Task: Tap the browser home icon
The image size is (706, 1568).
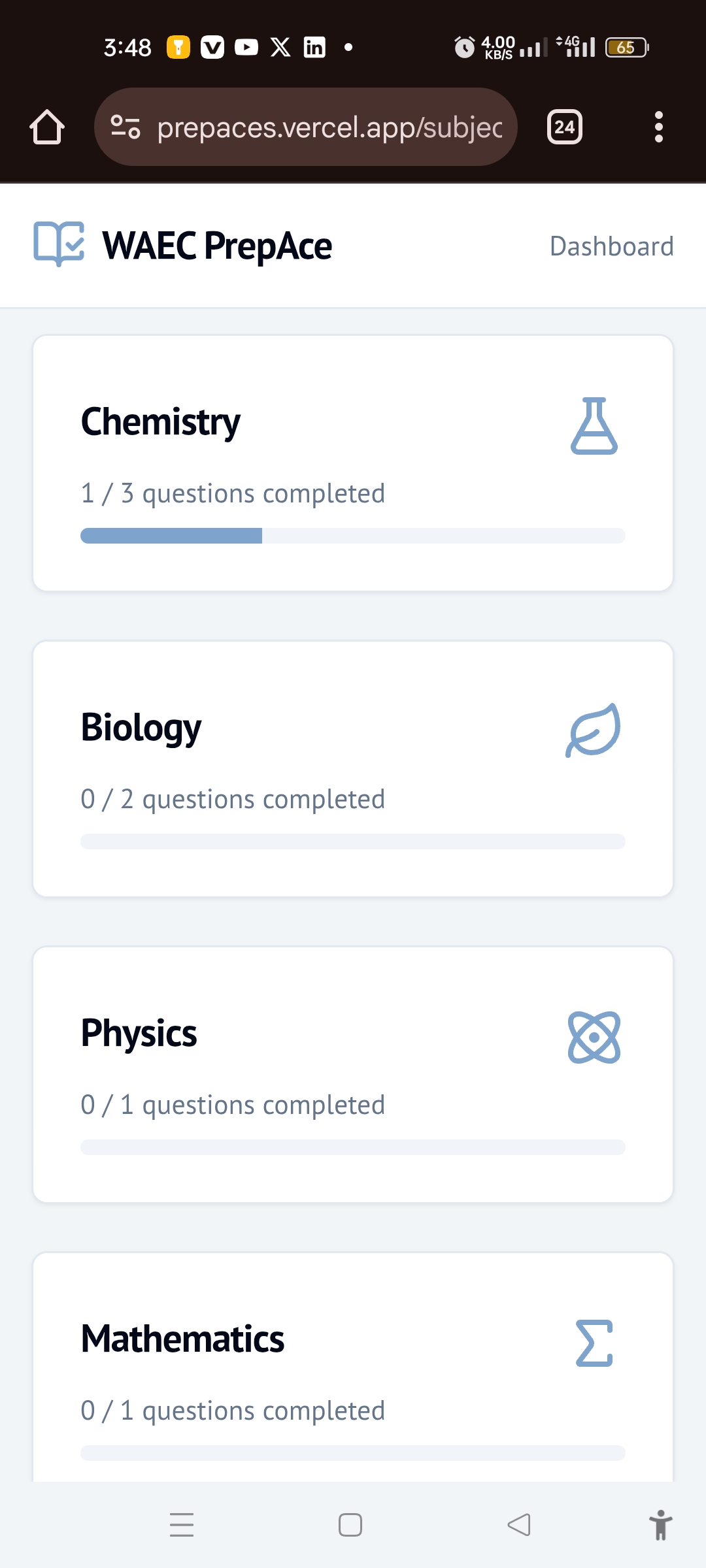Action: click(x=47, y=127)
